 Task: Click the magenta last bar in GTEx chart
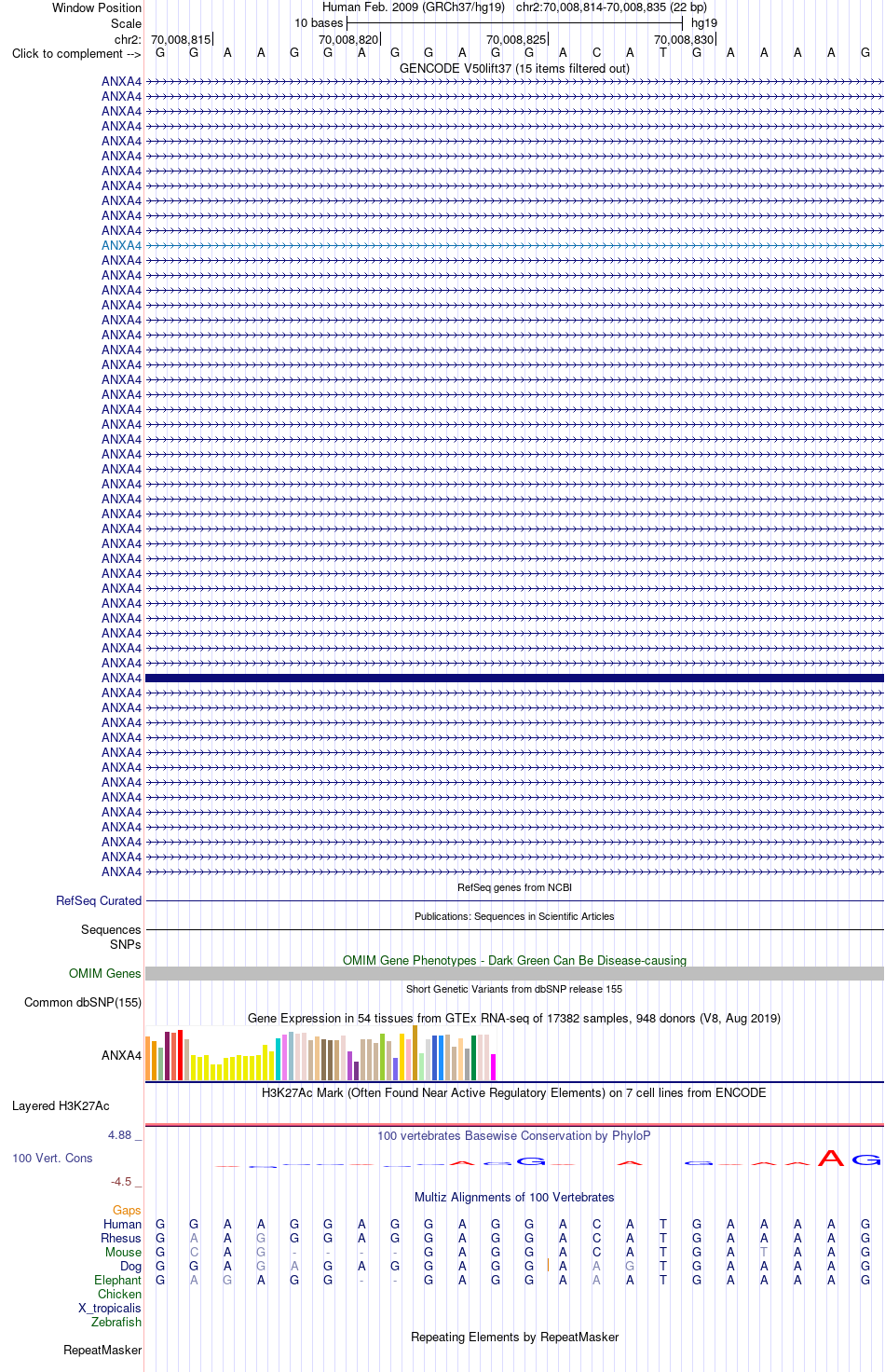(493, 1067)
